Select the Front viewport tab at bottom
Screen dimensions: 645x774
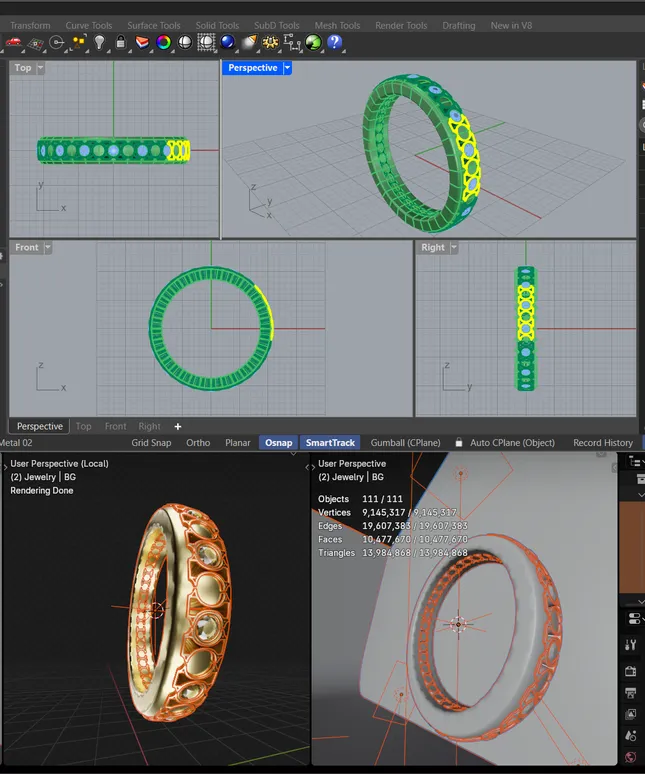coord(116,426)
